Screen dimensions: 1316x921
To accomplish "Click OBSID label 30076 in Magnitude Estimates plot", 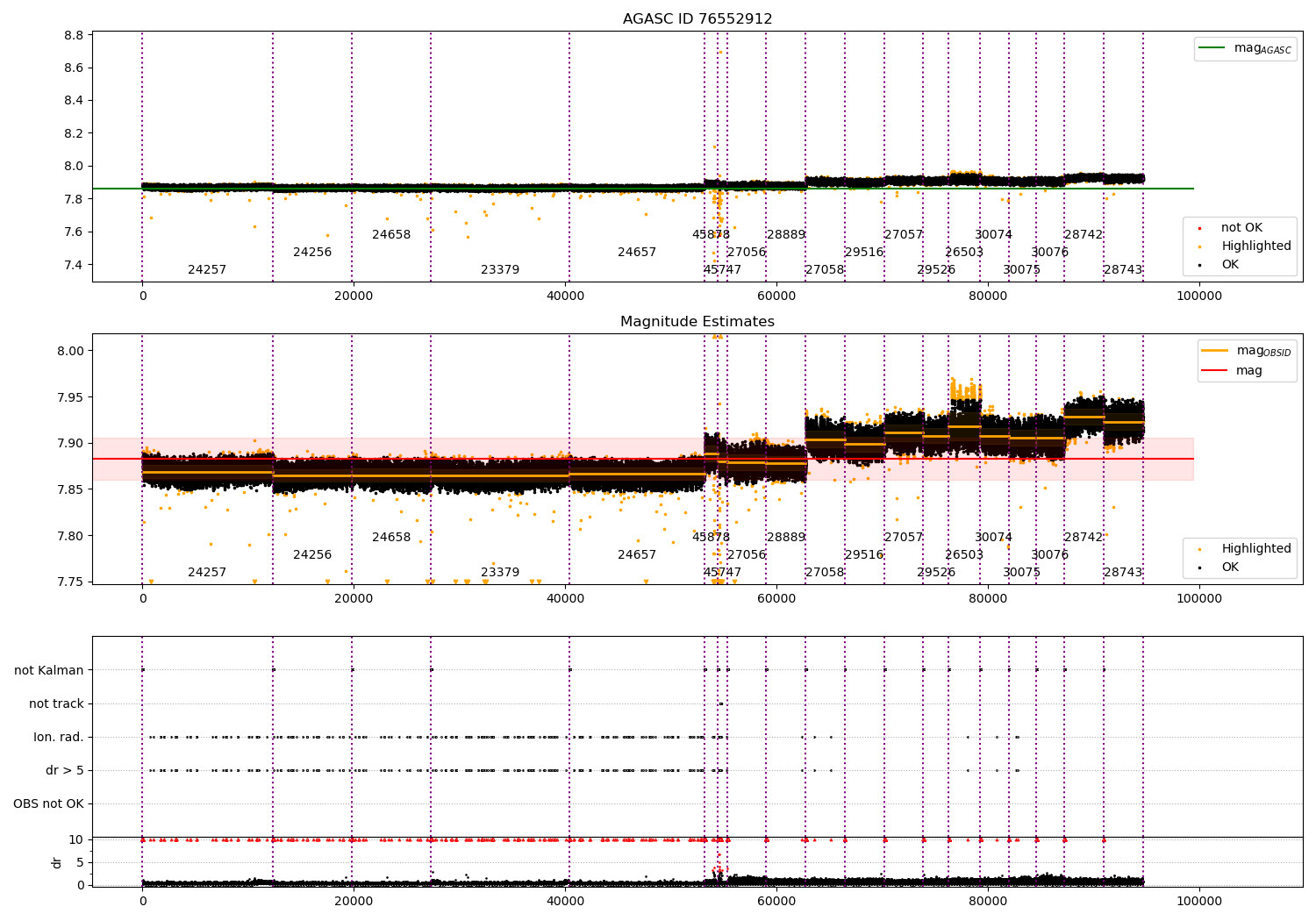I will tap(1050, 555).
